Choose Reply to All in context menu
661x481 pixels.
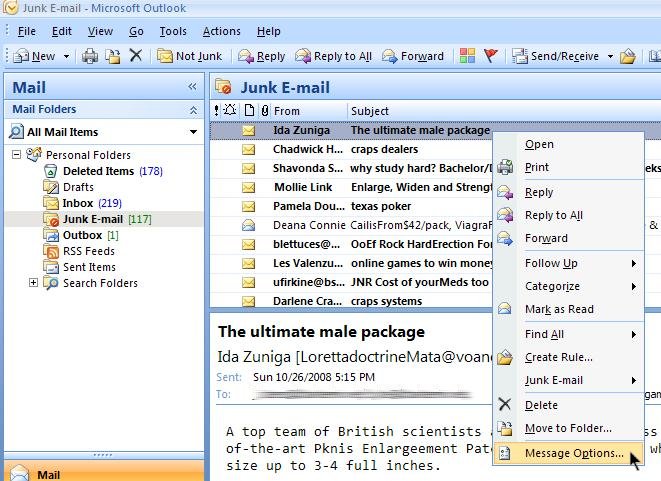coord(569,215)
